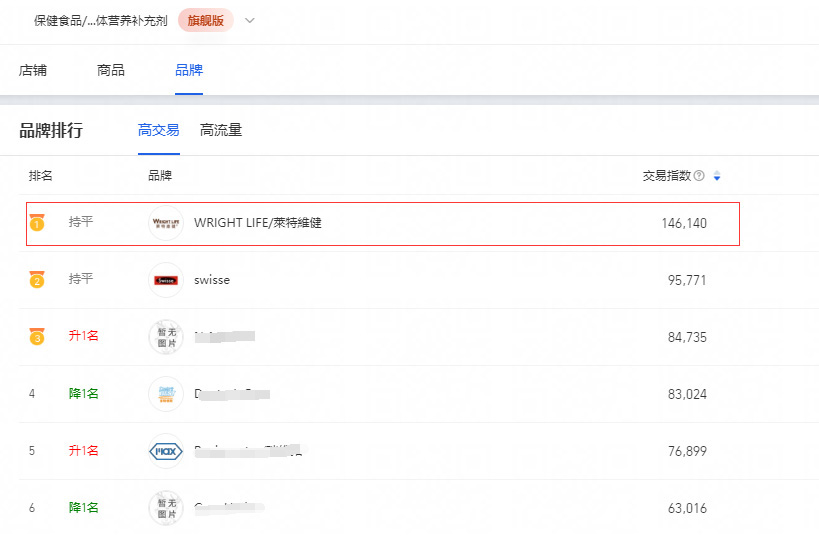Click the third-ranked brand's placeholder image
The height and width of the screenshot is (537, 819).
(166, 337)
